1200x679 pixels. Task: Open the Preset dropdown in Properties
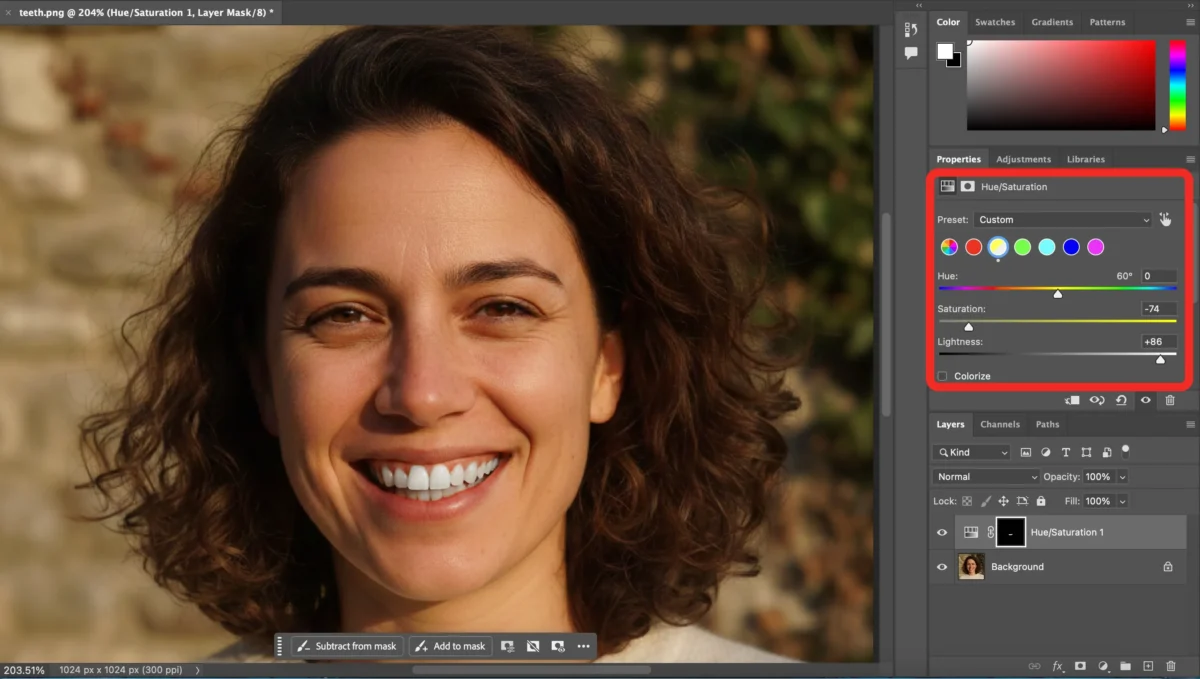(x=1063, y=219)
